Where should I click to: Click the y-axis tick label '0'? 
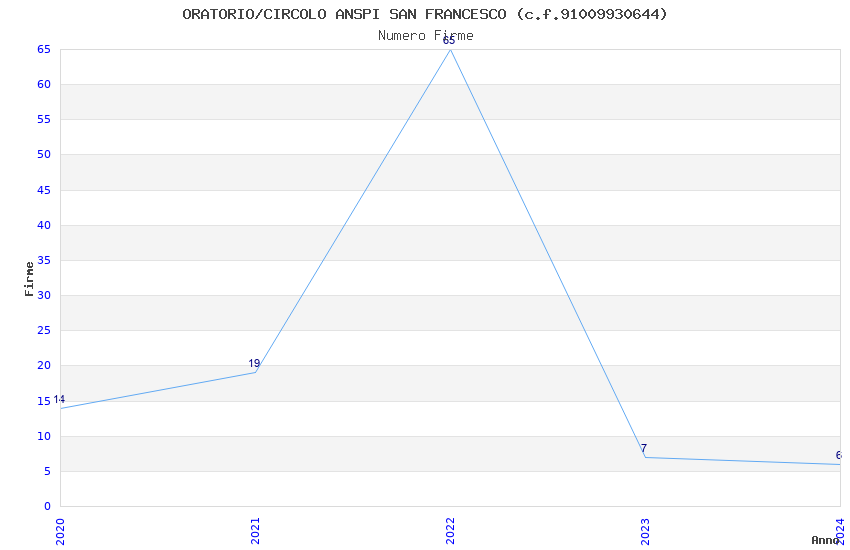pos(47,507)
